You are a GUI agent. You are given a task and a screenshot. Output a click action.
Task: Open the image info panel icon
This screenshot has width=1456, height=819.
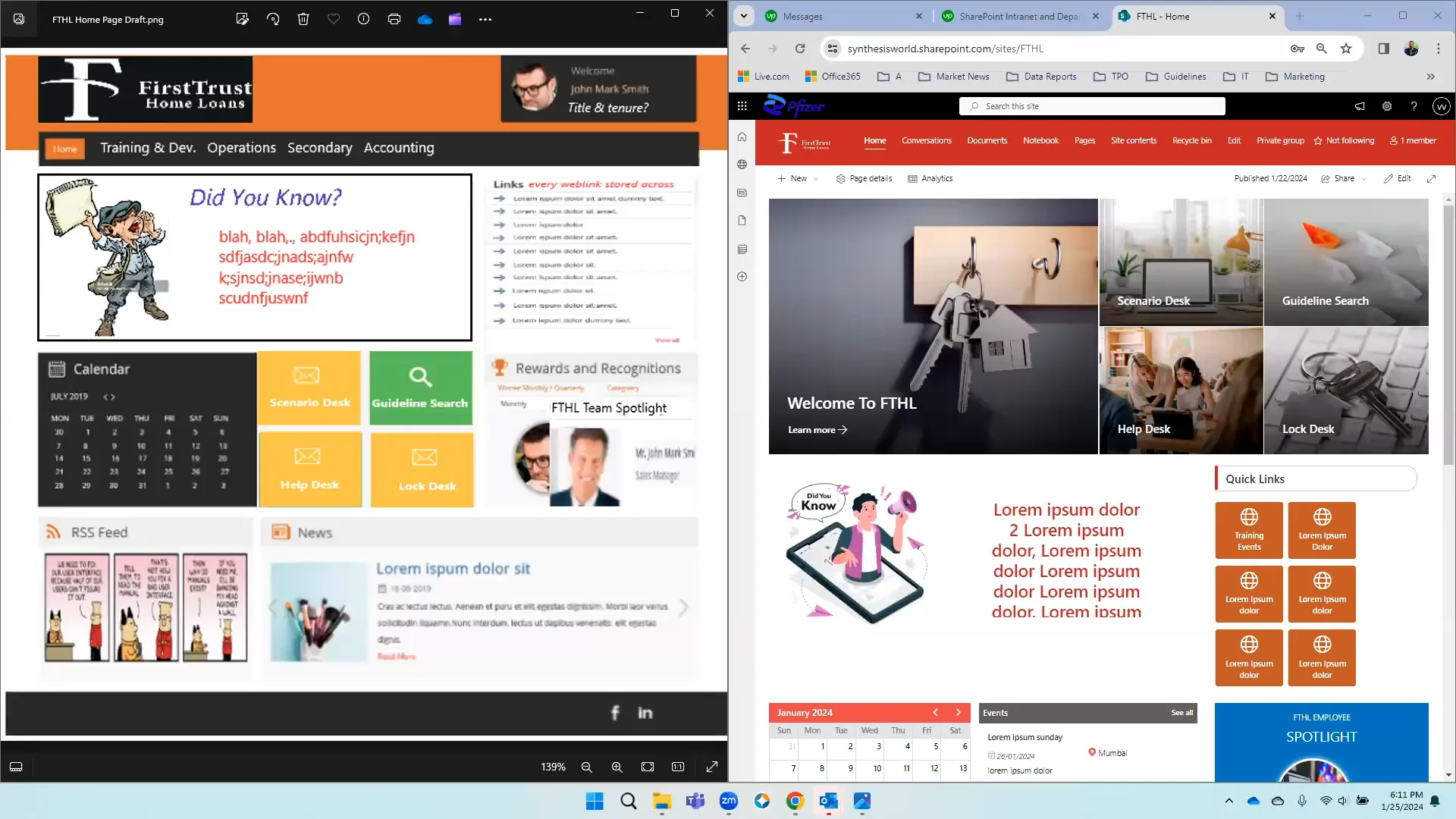[364, 19]
